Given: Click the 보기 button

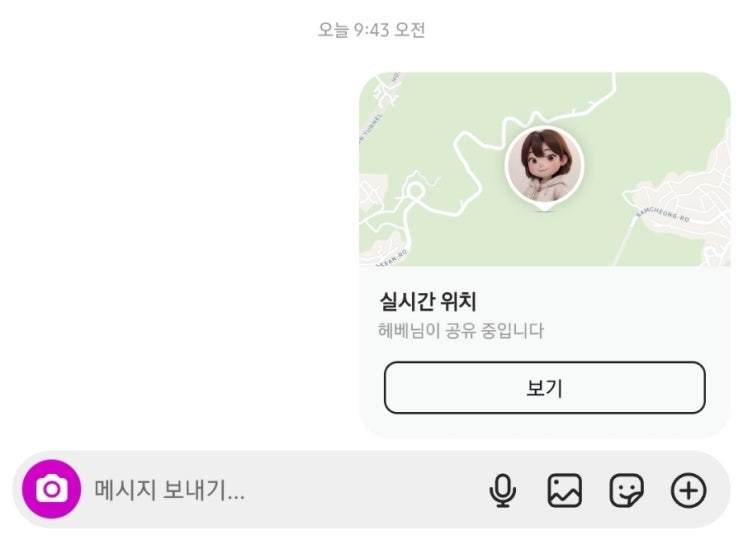Looking at the screenshot, I should pos(544,387).
